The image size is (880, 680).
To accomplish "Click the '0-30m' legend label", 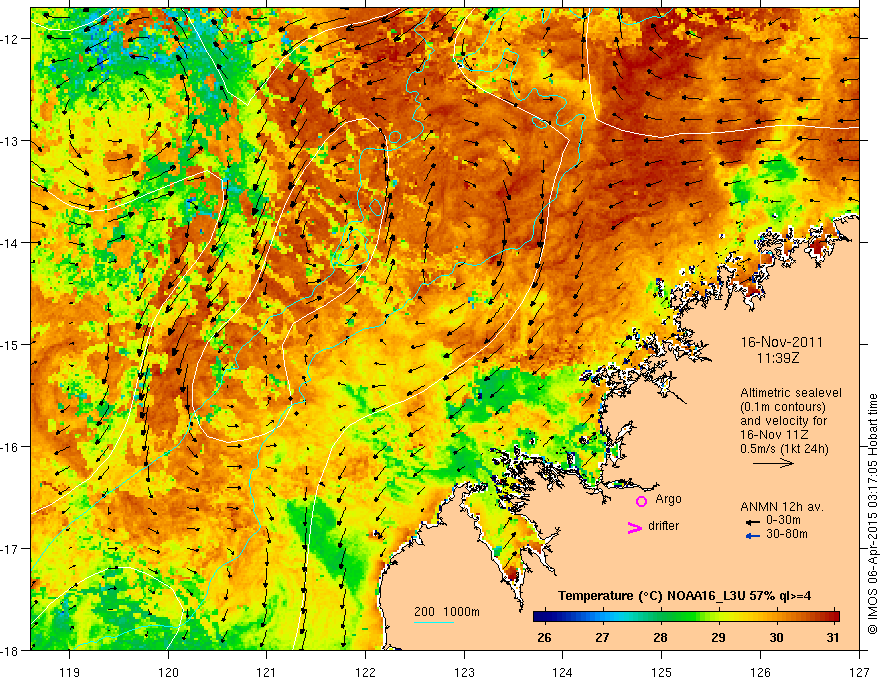I will tap(783, 520).
